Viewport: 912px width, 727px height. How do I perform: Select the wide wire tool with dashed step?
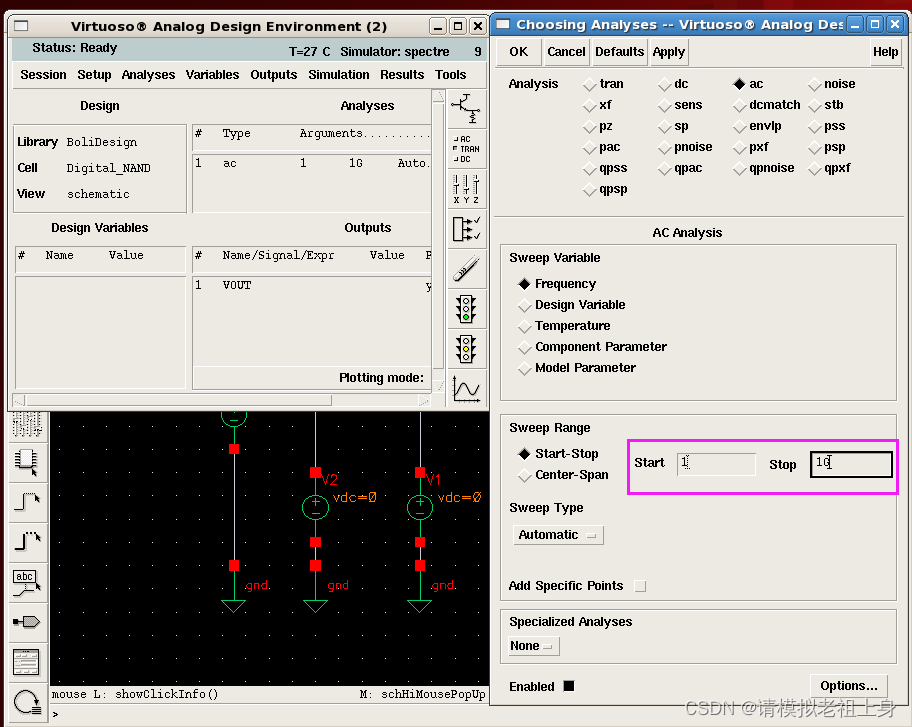point(27,541)
